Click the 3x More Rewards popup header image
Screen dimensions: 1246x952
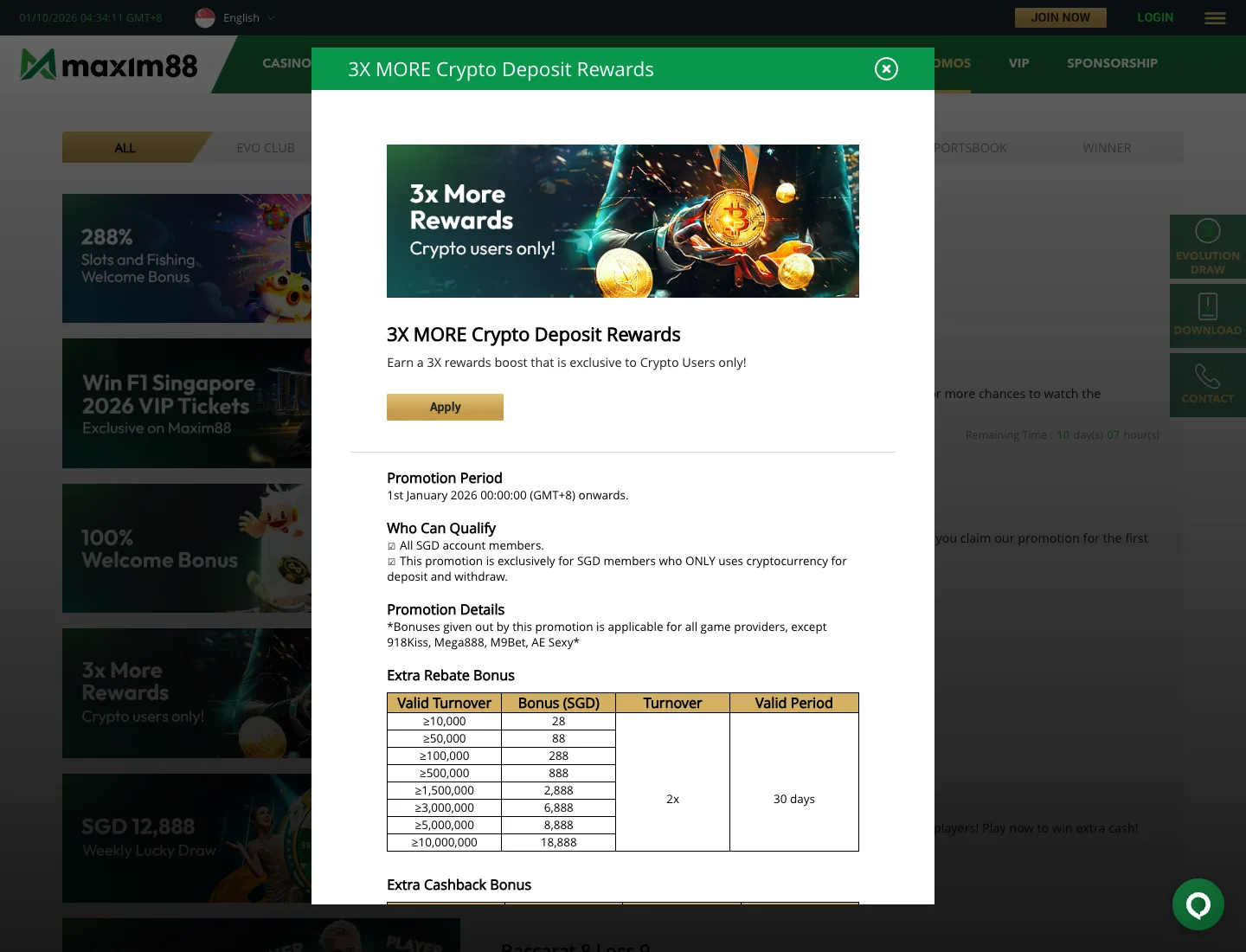(623, 221)
